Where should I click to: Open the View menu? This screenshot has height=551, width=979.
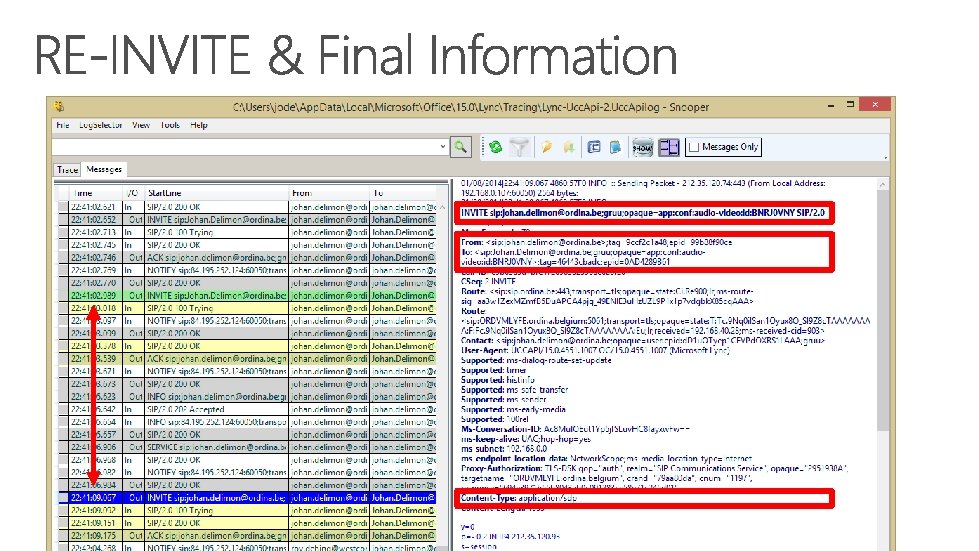141,125
